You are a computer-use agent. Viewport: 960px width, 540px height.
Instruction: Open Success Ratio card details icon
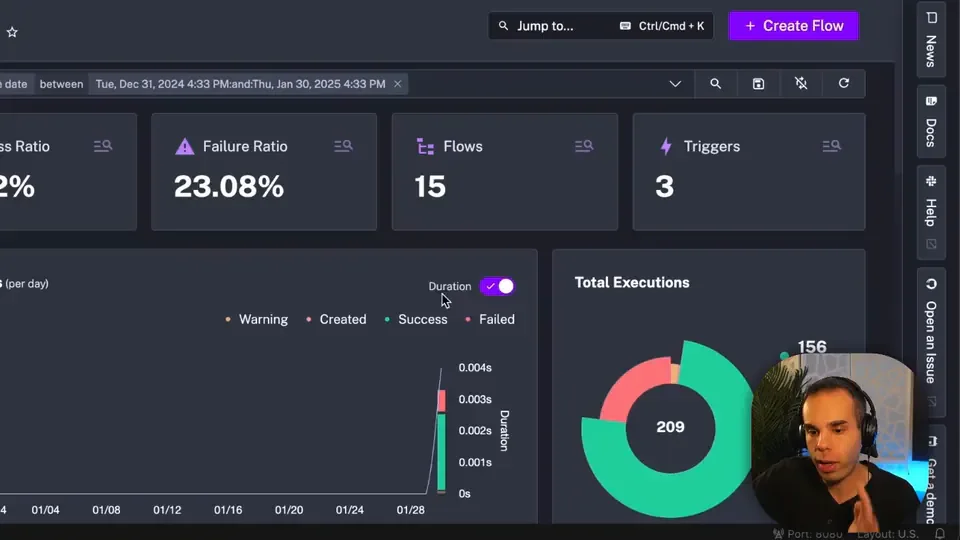click(x=103, y=146)
